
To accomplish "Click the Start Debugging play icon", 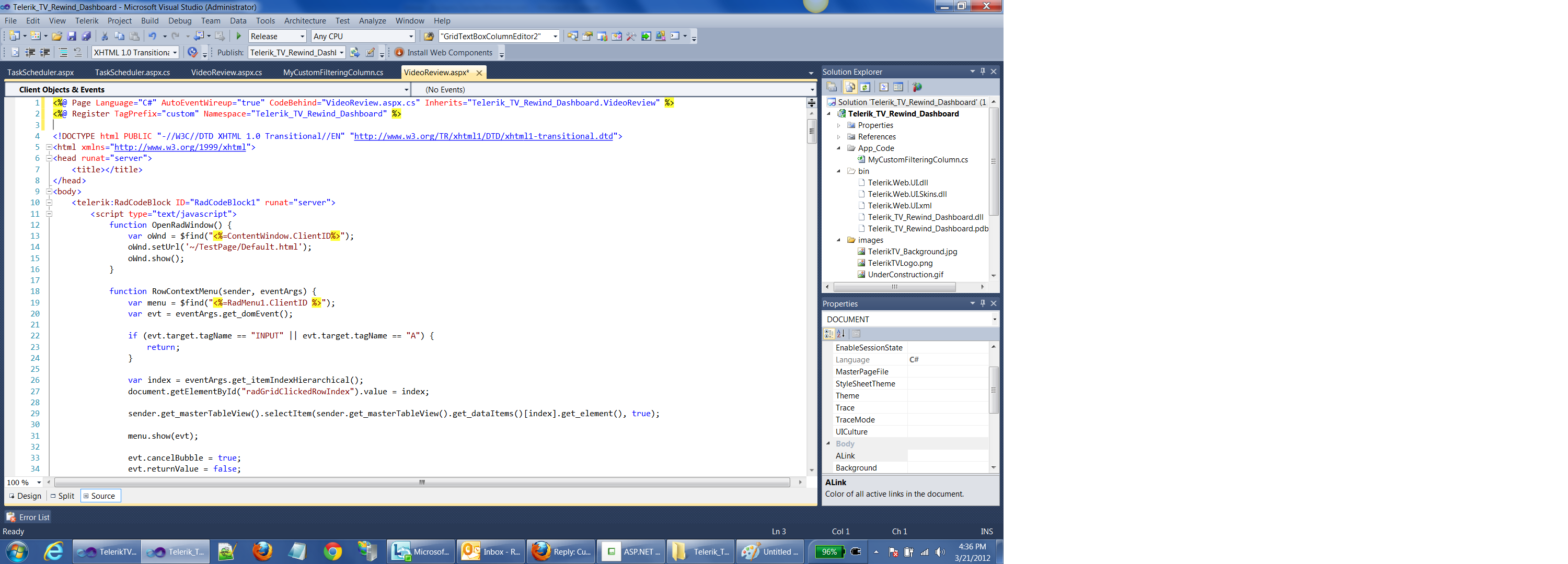I will coord(239,37).
